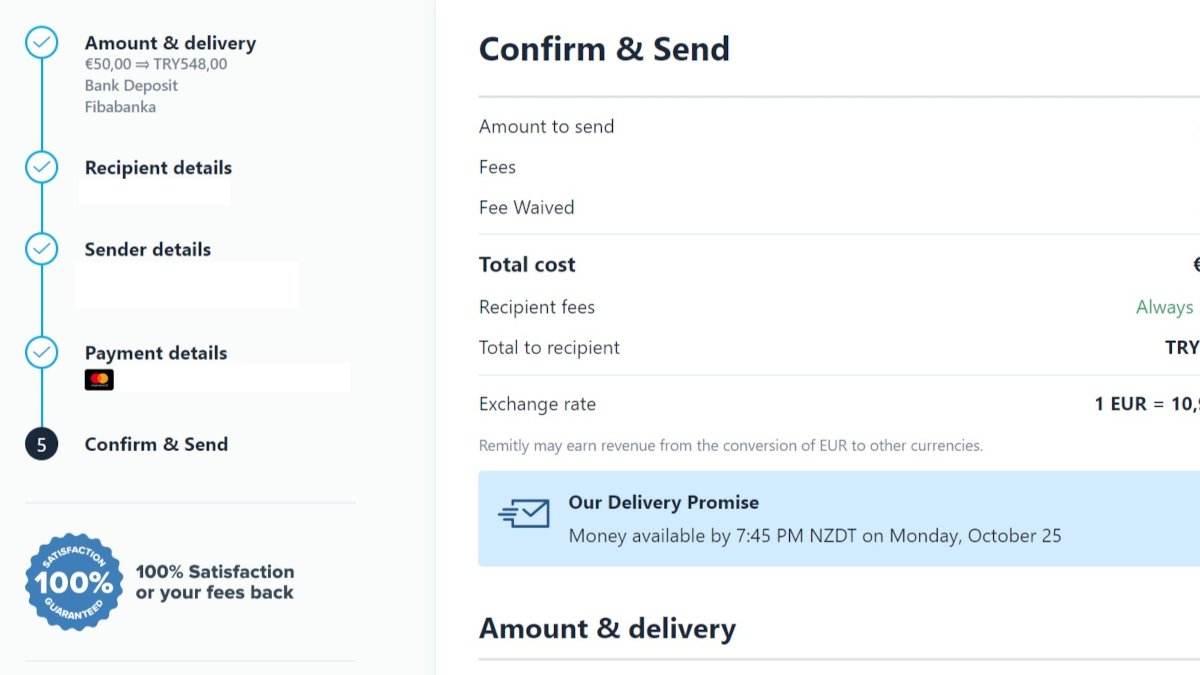Go to the Recipient details step
Image resolution: width=1200 pixels, height=675 pixels.
(158, 168)
